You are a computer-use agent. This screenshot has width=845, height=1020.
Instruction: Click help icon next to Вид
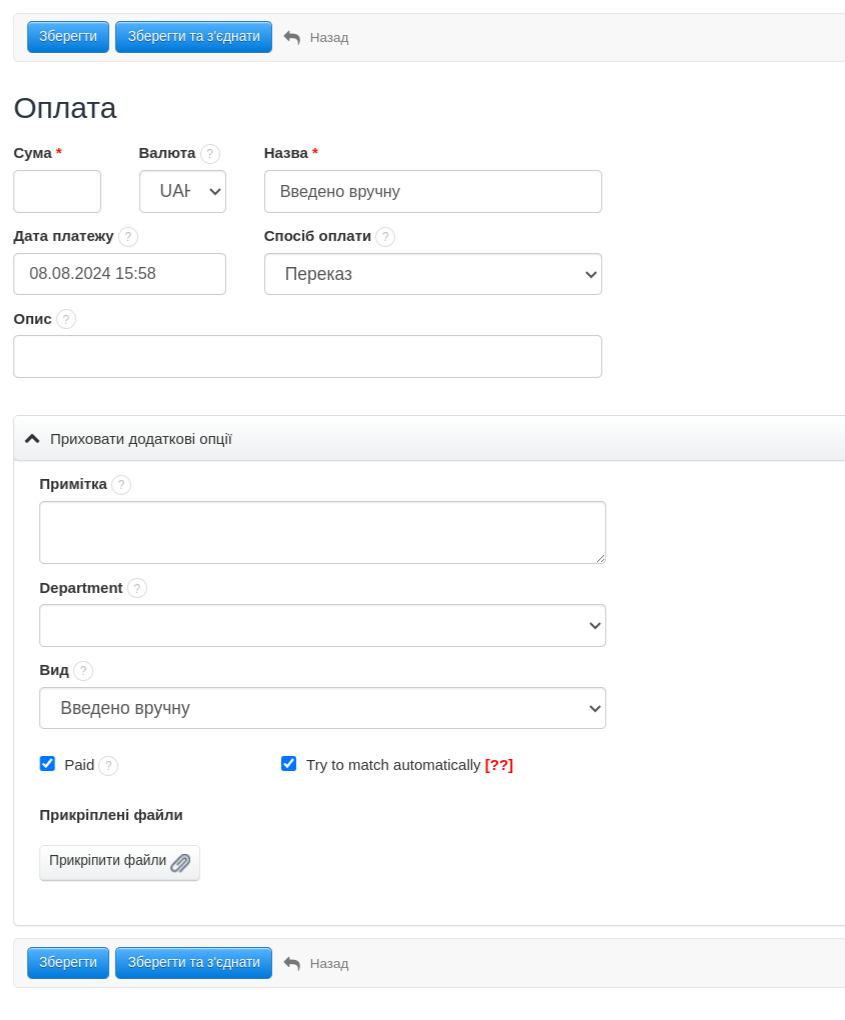point(83,671)
